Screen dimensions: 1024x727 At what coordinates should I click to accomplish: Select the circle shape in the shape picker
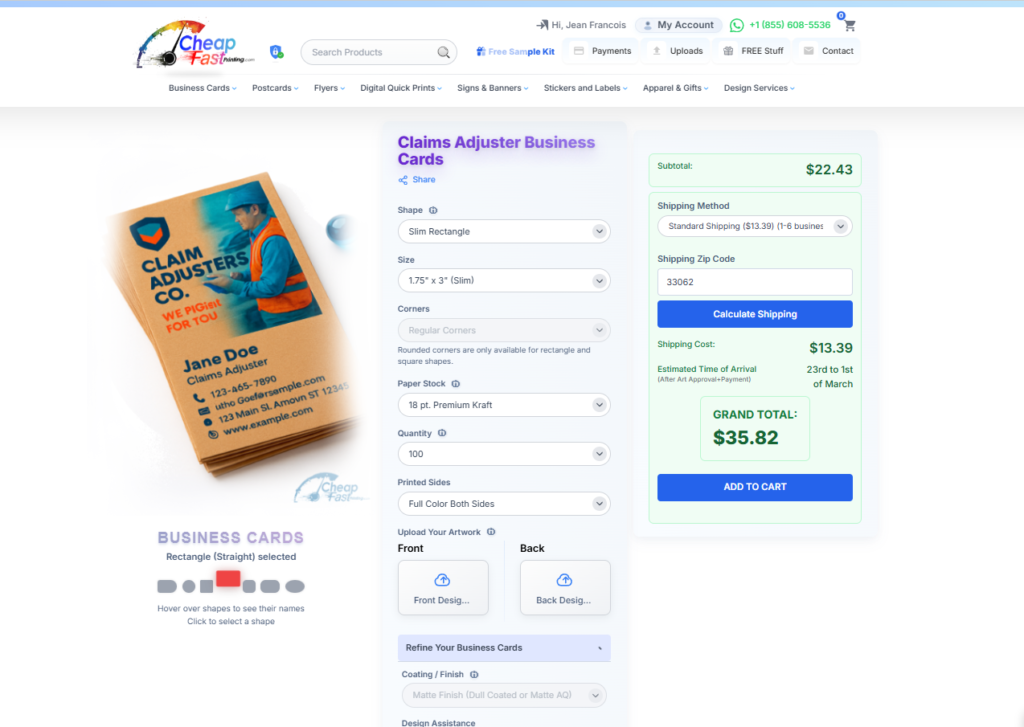click(189, 587)
